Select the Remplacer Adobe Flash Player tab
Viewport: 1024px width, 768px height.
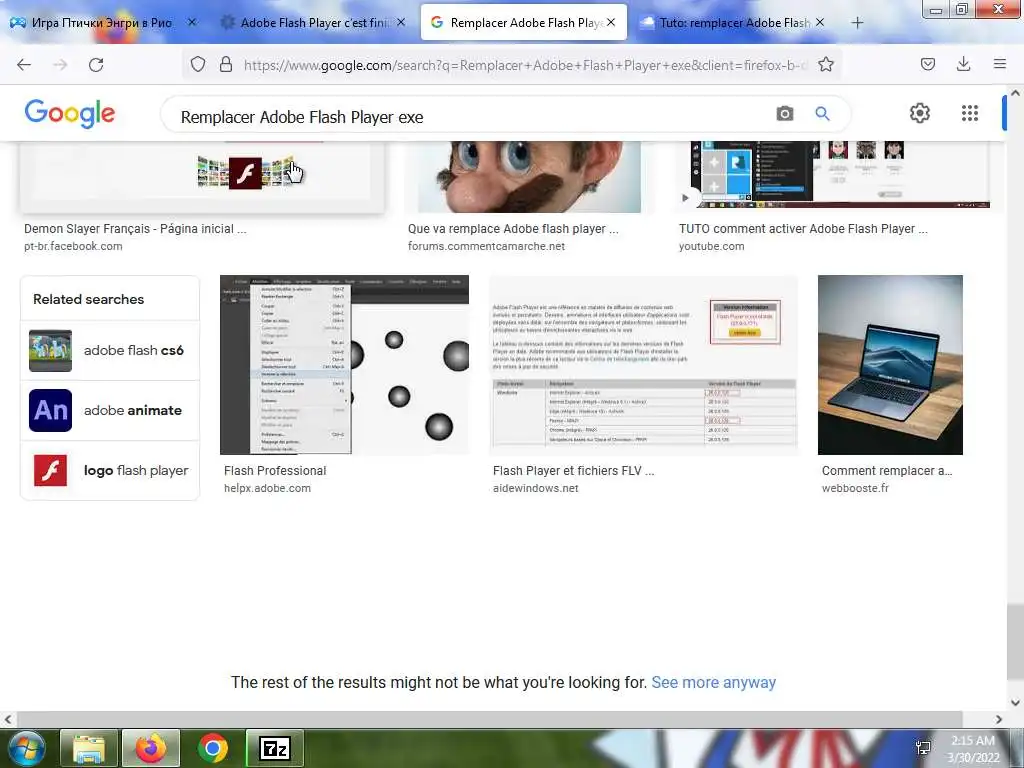(x=524, y=23)
